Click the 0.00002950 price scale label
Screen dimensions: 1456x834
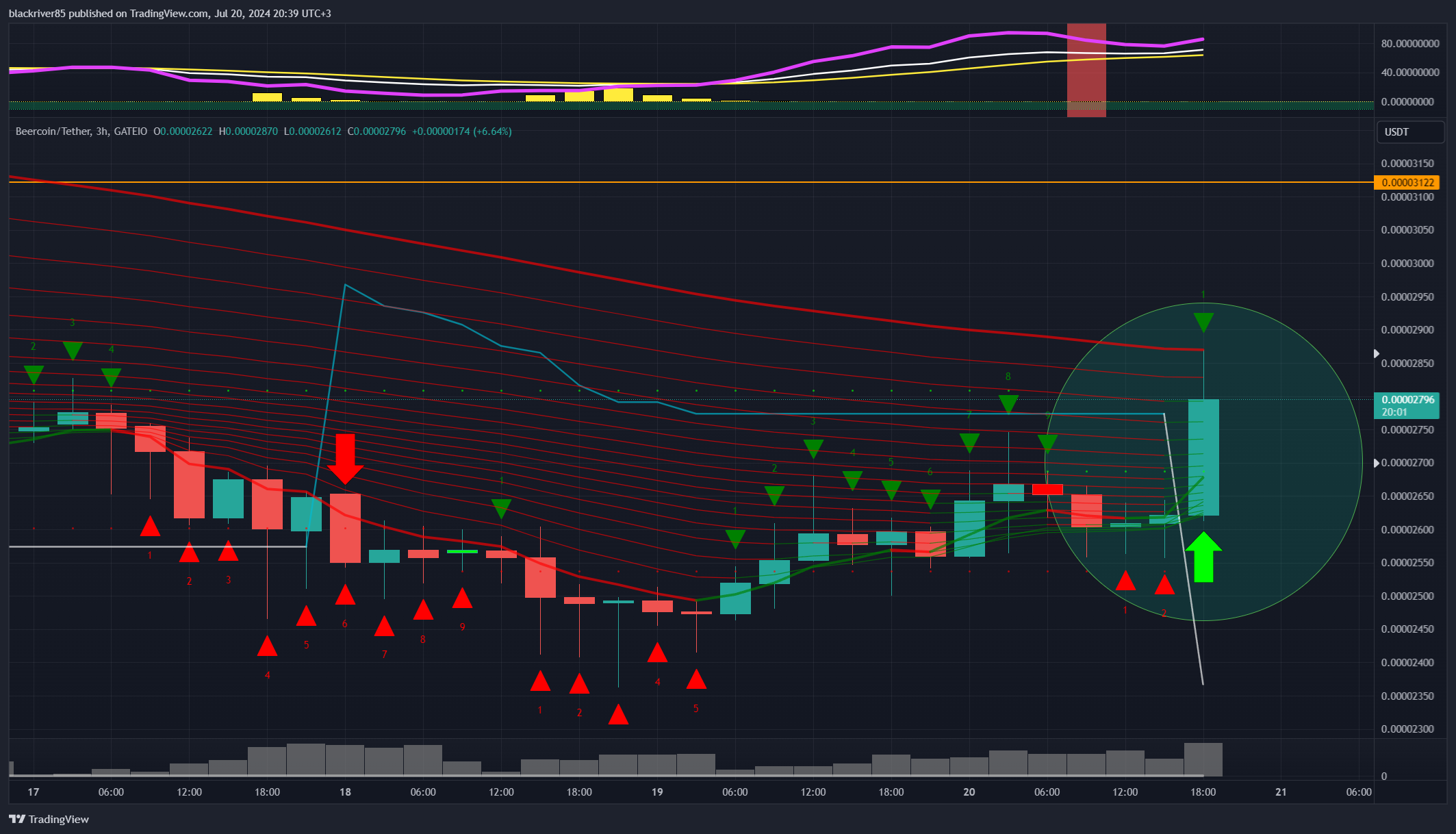[1407, 297]
